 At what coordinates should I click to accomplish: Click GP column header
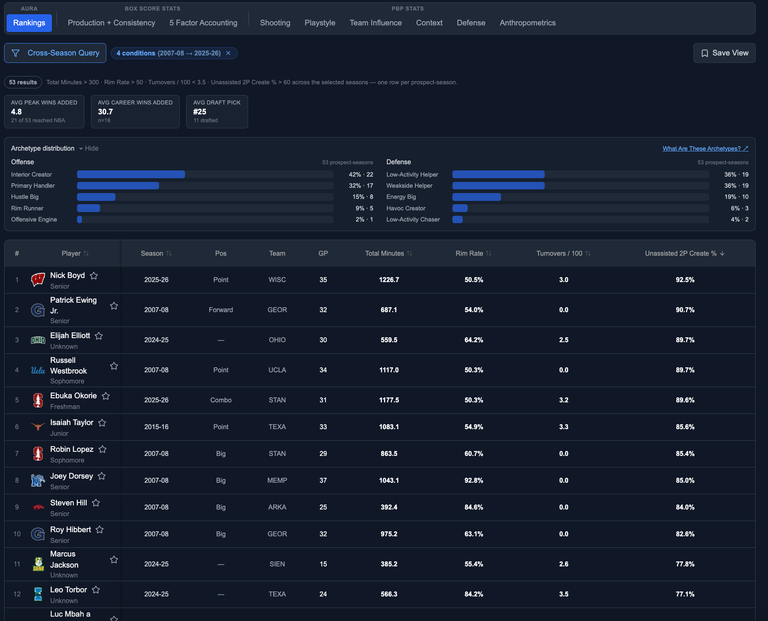click(323, 254)
